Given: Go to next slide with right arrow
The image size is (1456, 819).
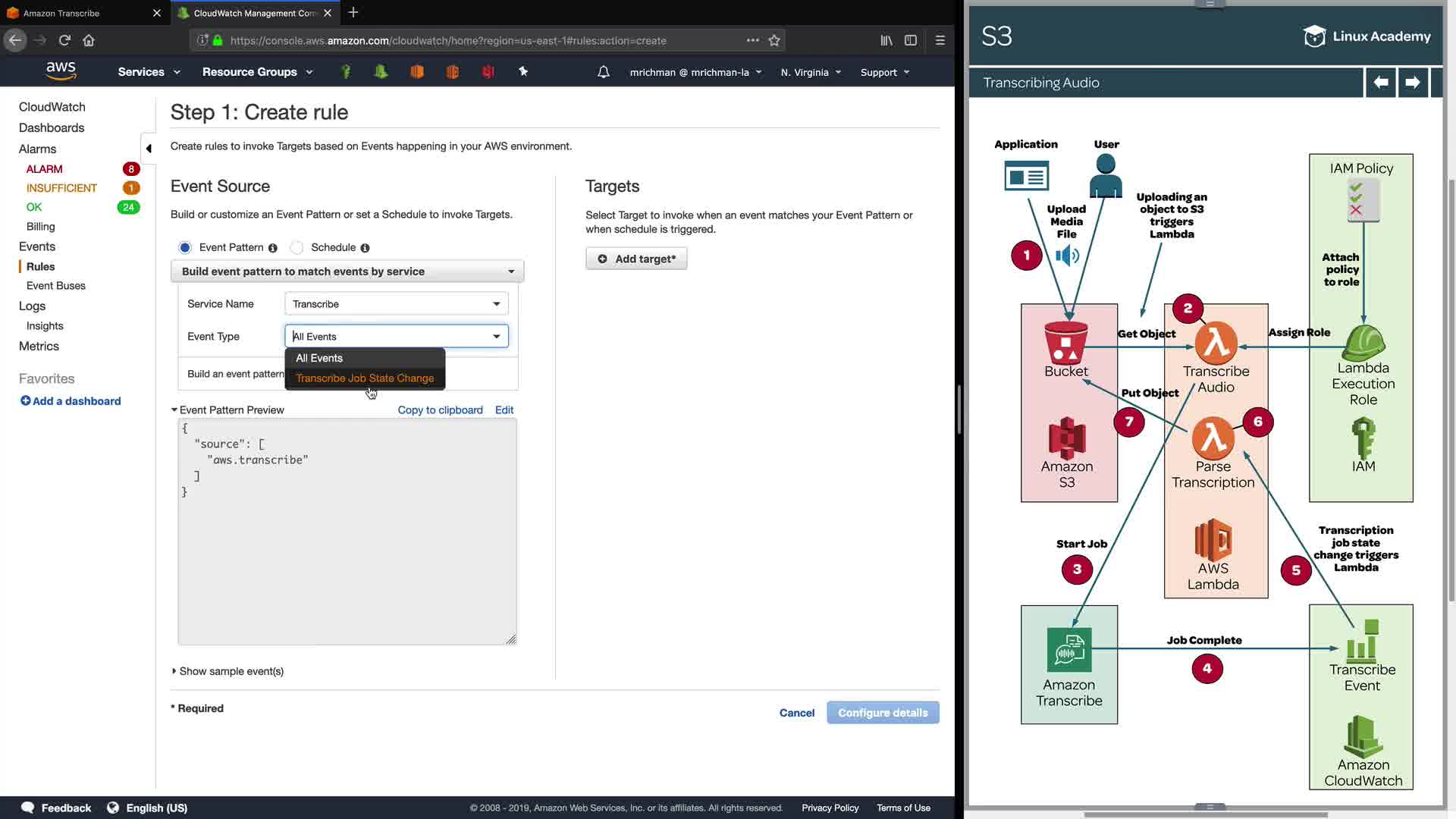Looking at the screenshot, I should coord(1412,82).
